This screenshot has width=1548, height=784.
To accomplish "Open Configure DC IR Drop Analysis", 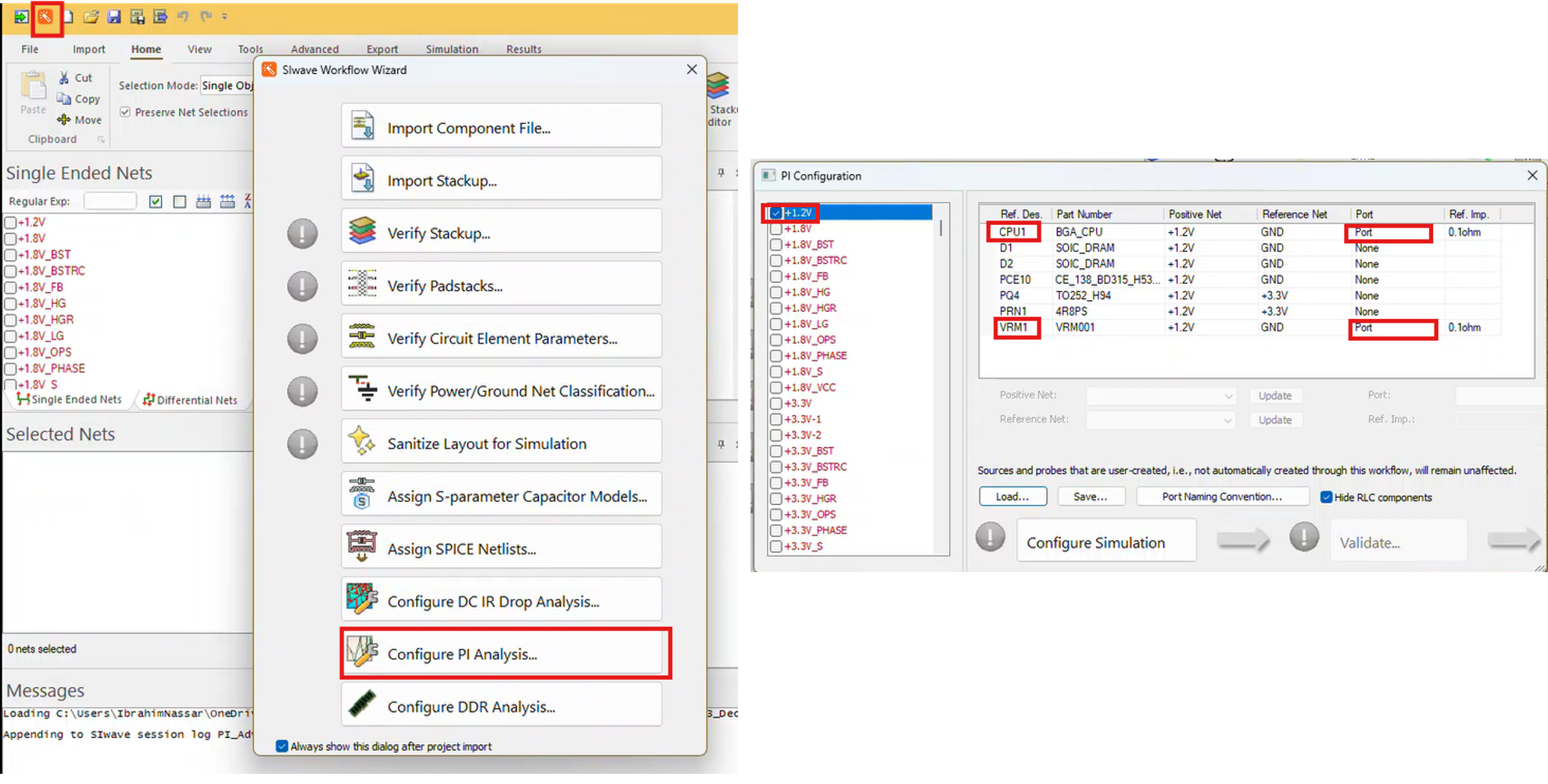I will click(x=501, y=600).
